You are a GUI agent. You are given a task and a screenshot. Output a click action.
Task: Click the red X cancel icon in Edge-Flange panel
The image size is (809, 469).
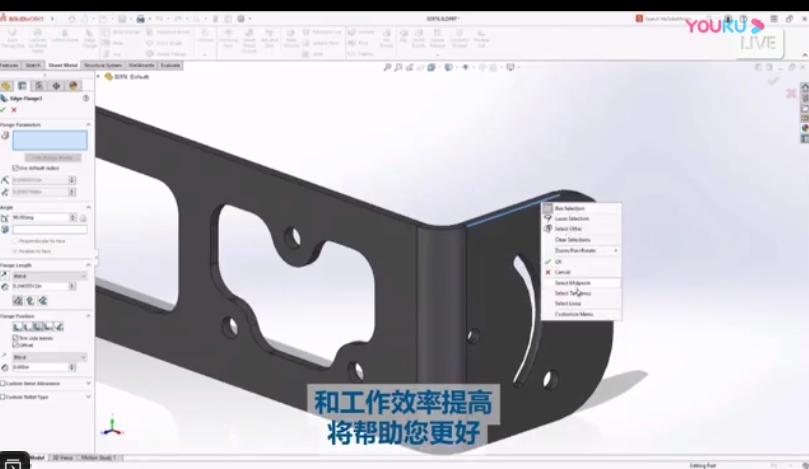point(14,110)
